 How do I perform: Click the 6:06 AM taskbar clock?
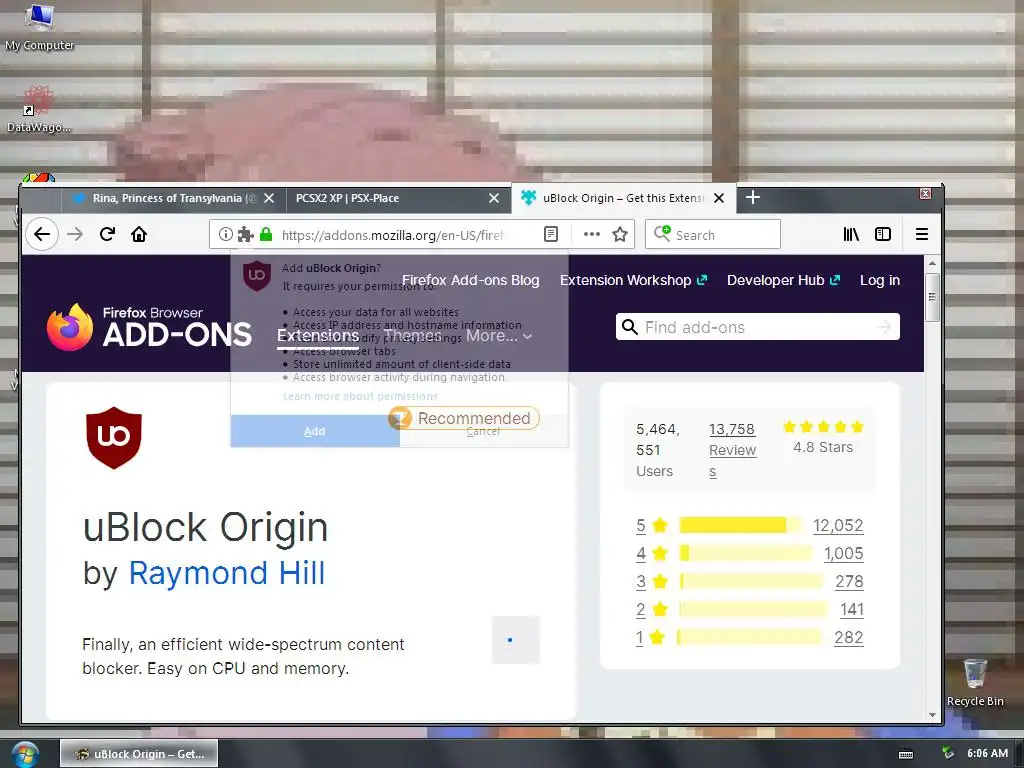987,753
